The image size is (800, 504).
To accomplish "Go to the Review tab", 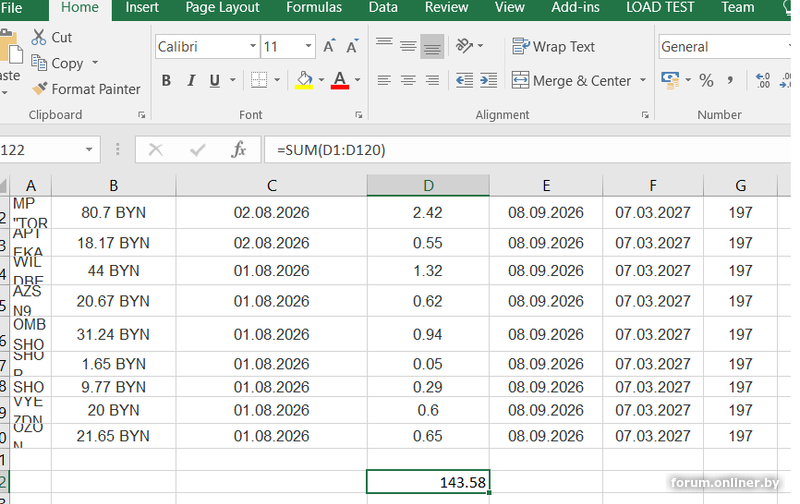I will (446, 7).
